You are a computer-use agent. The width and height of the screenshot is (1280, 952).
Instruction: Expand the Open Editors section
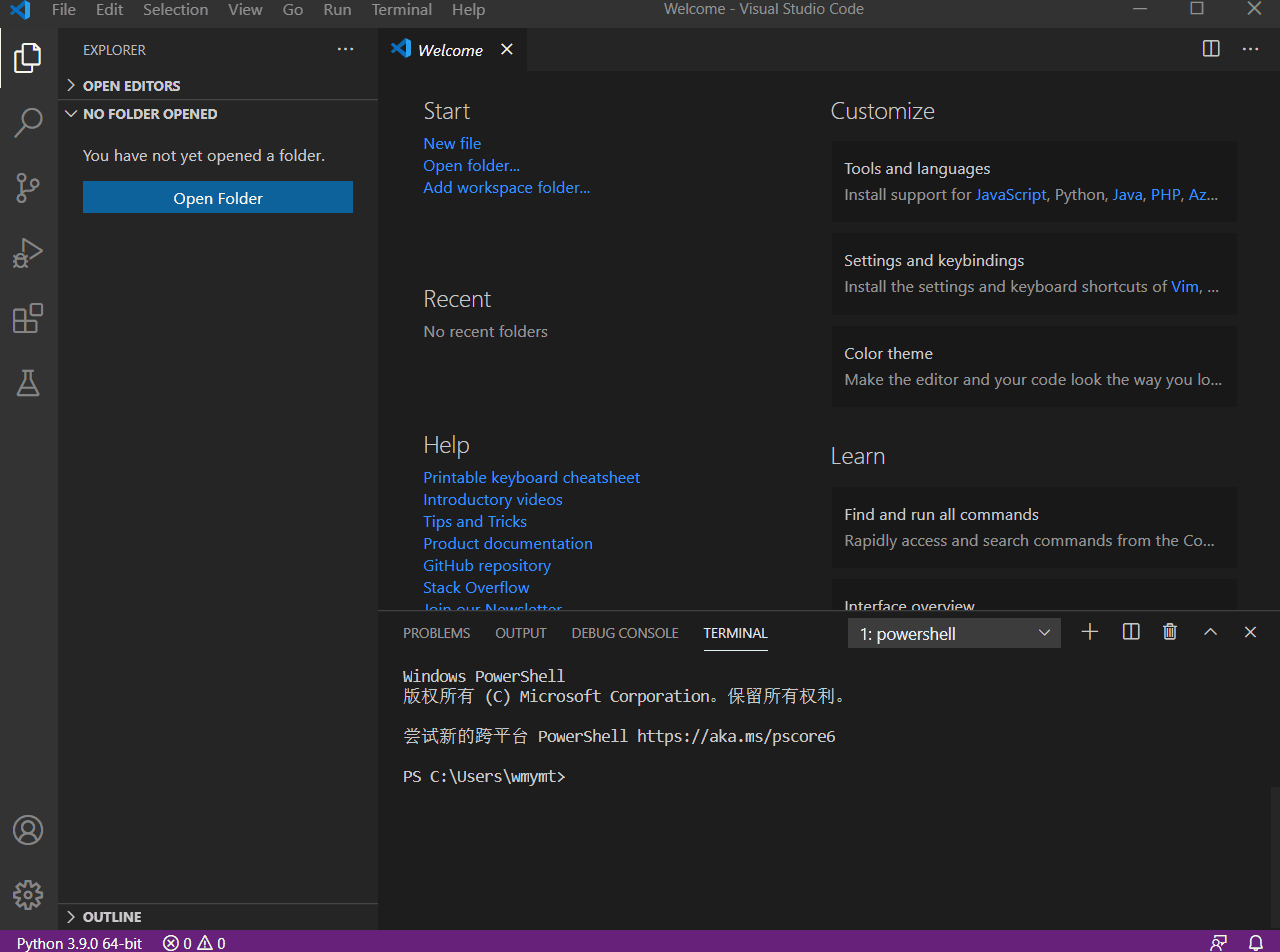coord(131,86)
